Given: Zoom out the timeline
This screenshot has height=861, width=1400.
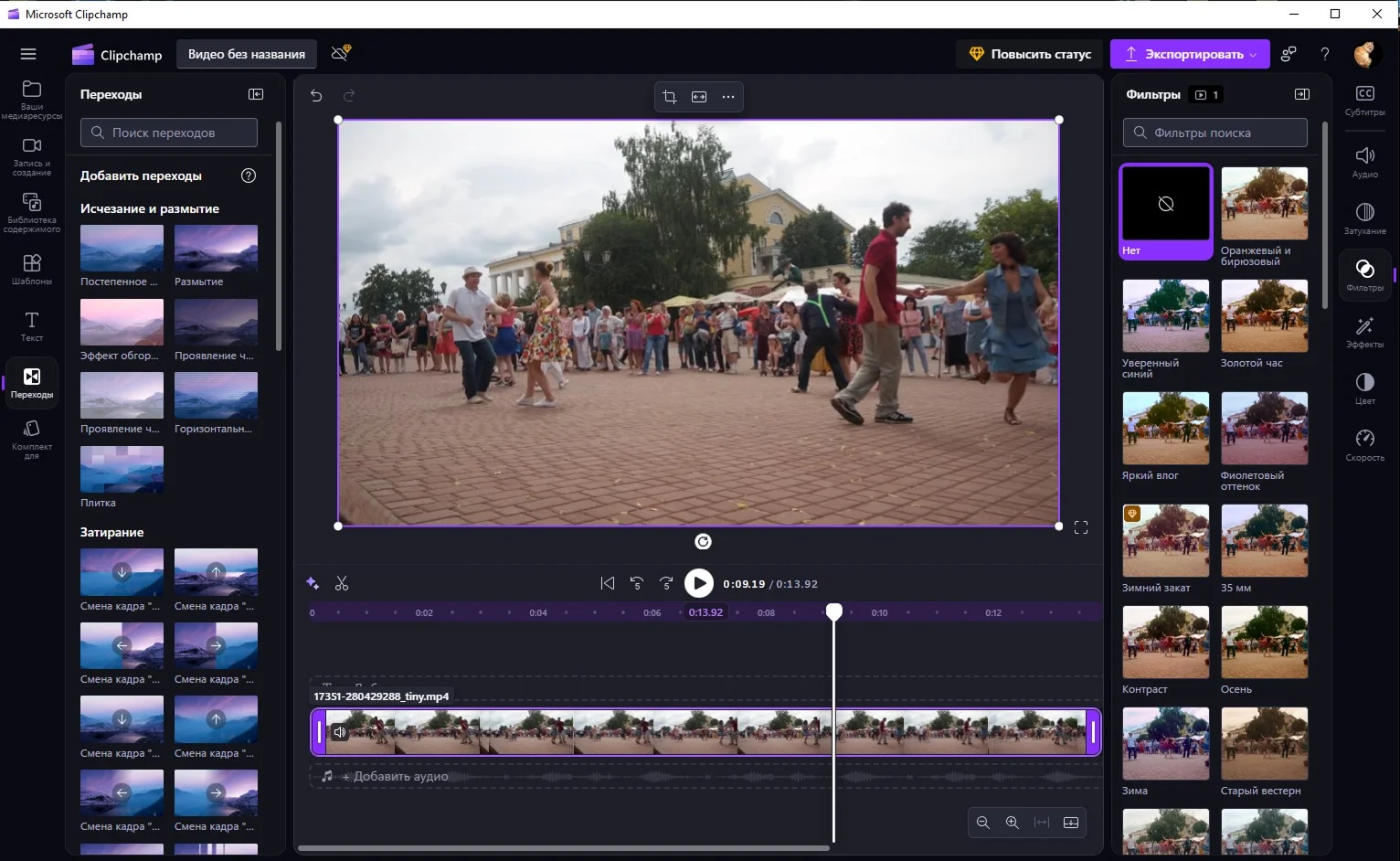Looking at the screenshot, I should click(983, 823).
